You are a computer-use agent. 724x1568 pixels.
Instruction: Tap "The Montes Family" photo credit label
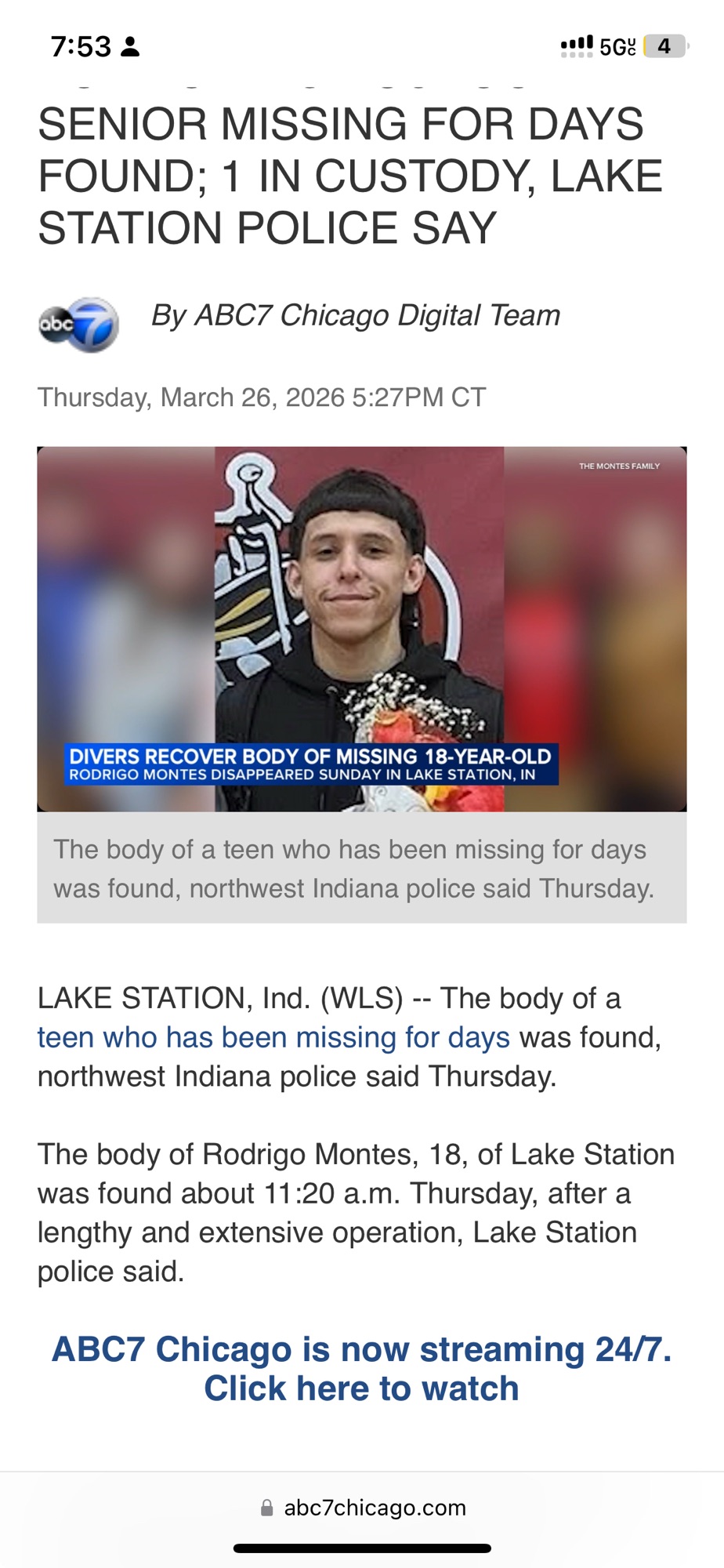(619, 466)
